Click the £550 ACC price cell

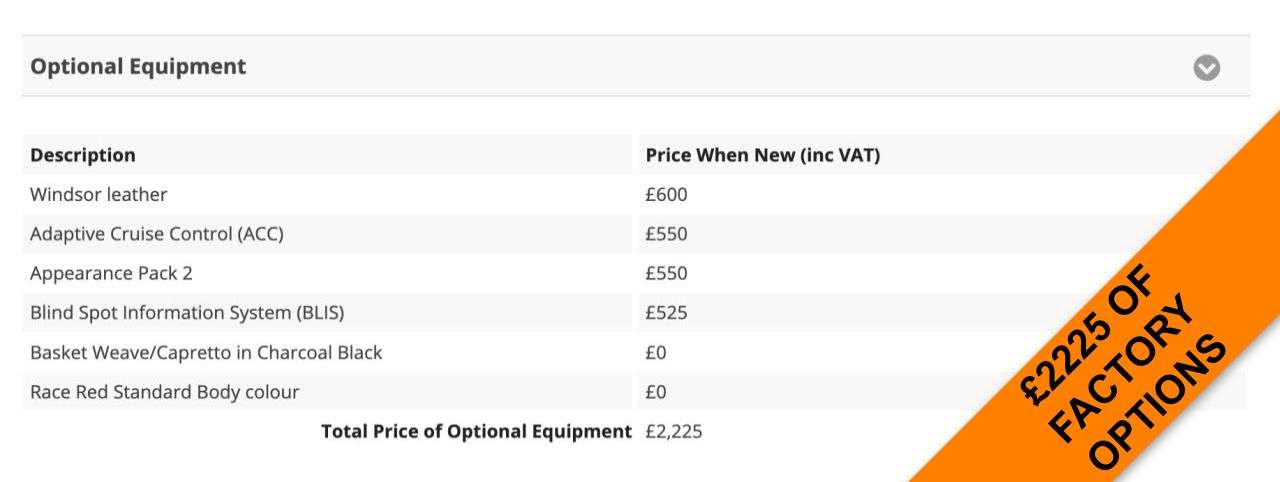(x=666, y=234)
